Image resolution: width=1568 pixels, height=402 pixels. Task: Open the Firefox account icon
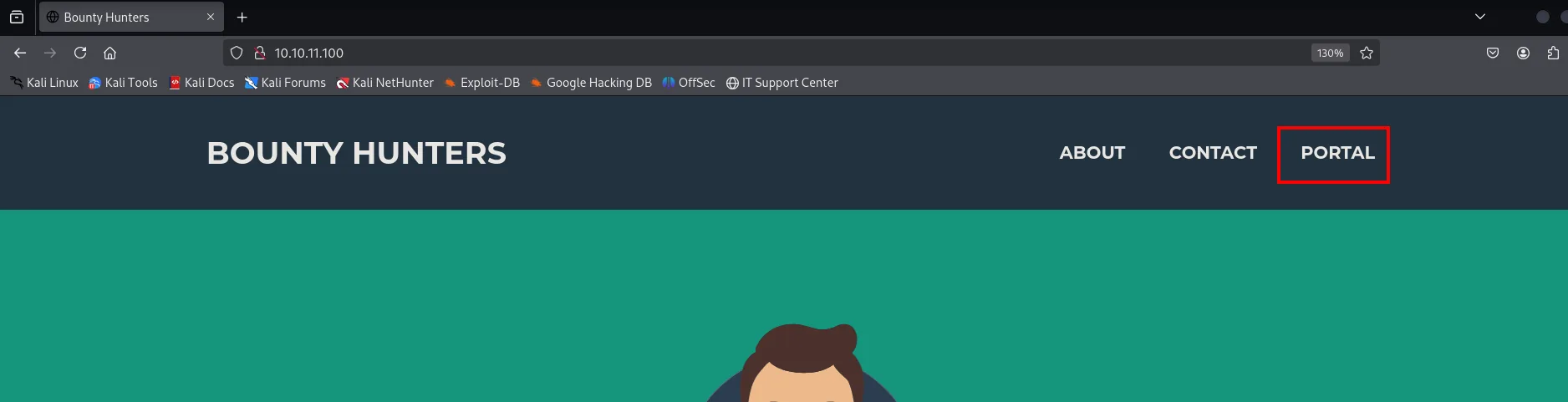(1524, 53)
